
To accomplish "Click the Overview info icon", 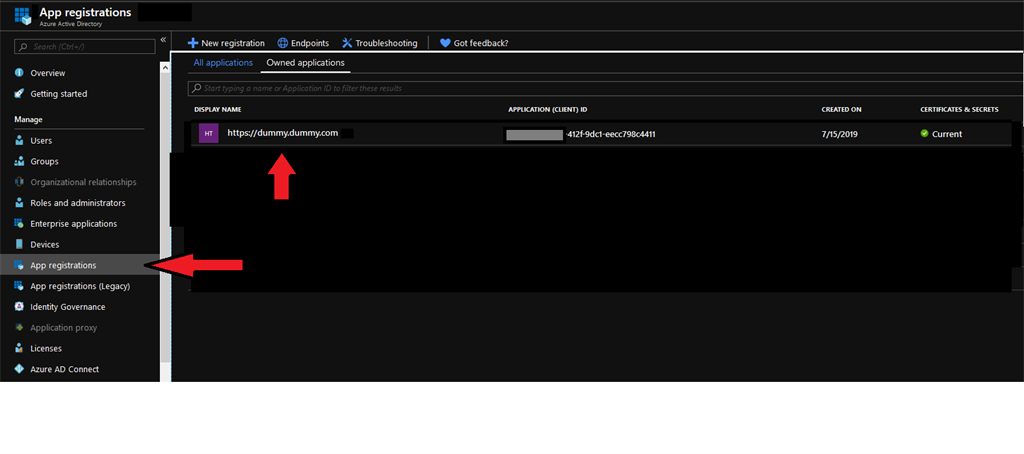I will (19, 73).
